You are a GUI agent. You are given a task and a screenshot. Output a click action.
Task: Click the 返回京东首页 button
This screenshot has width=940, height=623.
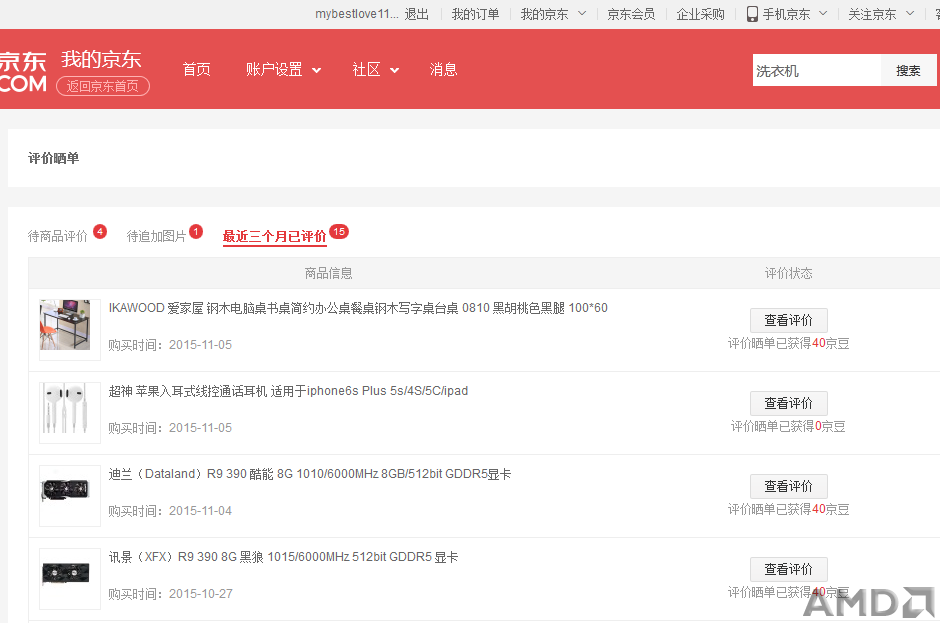tap(103, 86)
